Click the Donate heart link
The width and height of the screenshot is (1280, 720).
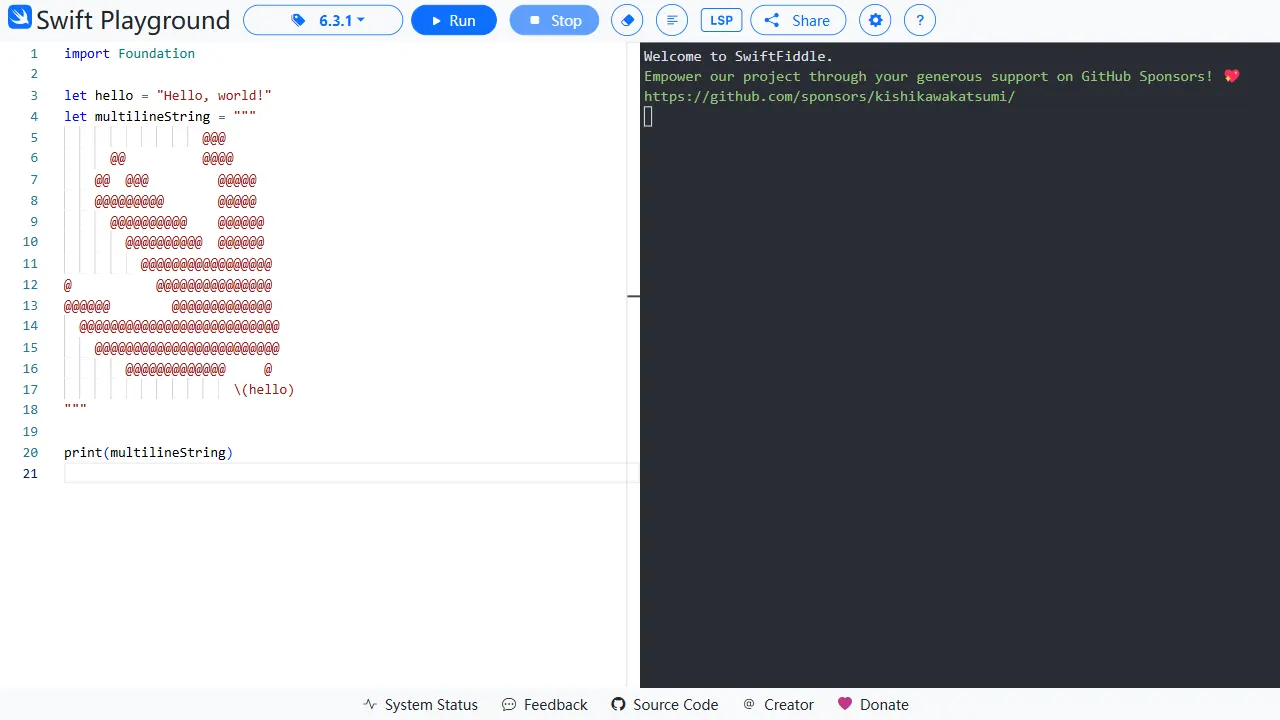click(873, 705)
